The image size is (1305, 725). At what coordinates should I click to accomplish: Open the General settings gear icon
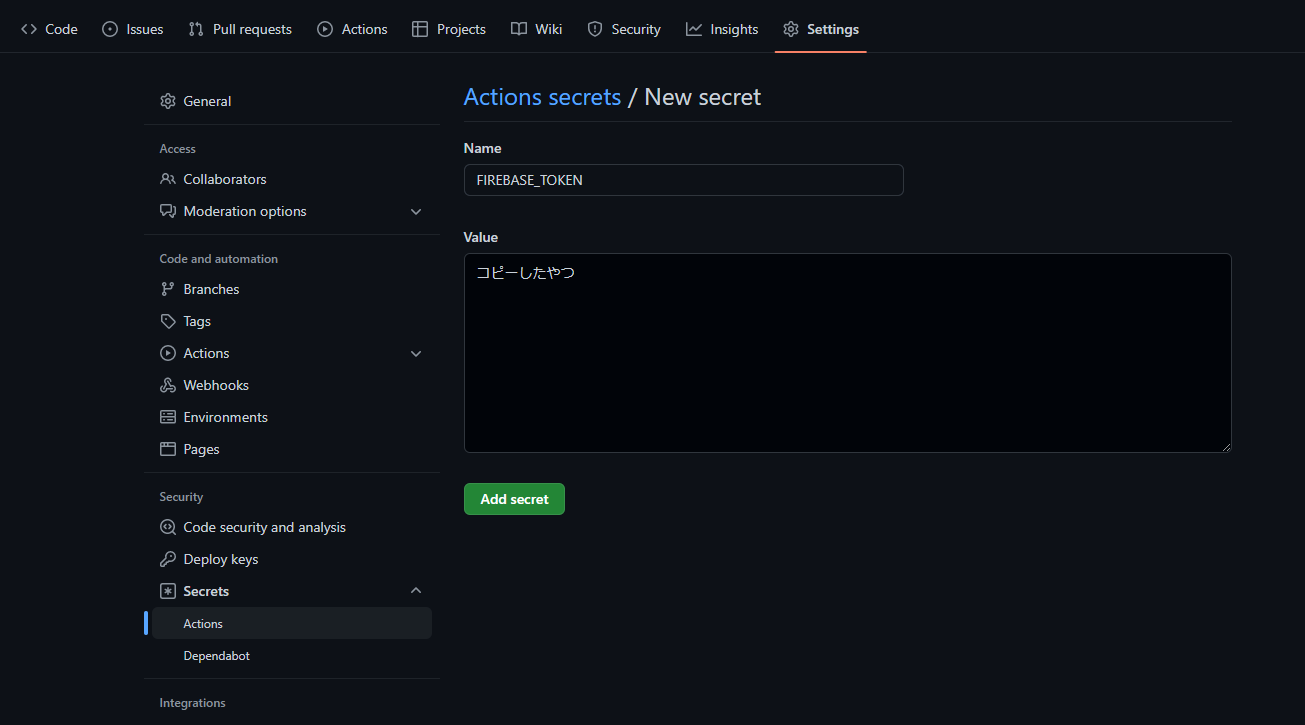[x=168, y=101]
